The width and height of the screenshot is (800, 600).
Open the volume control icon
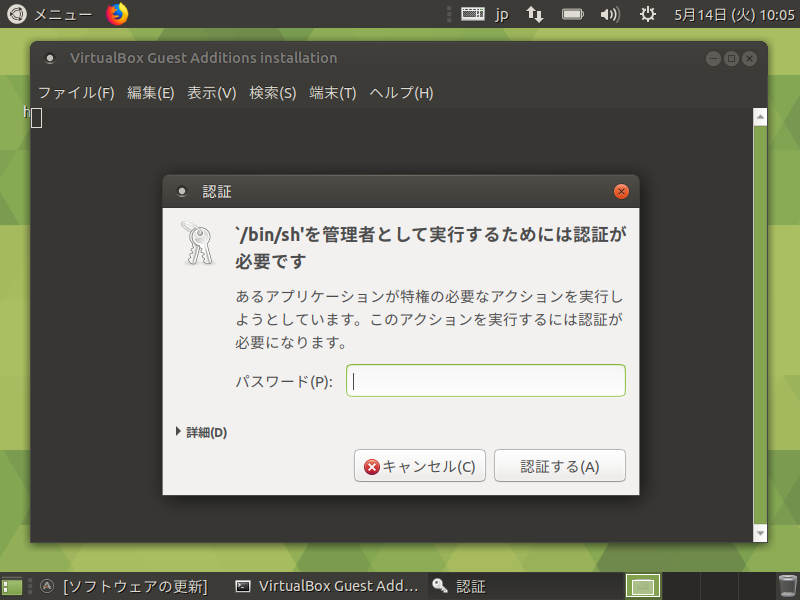pos(610,14)
